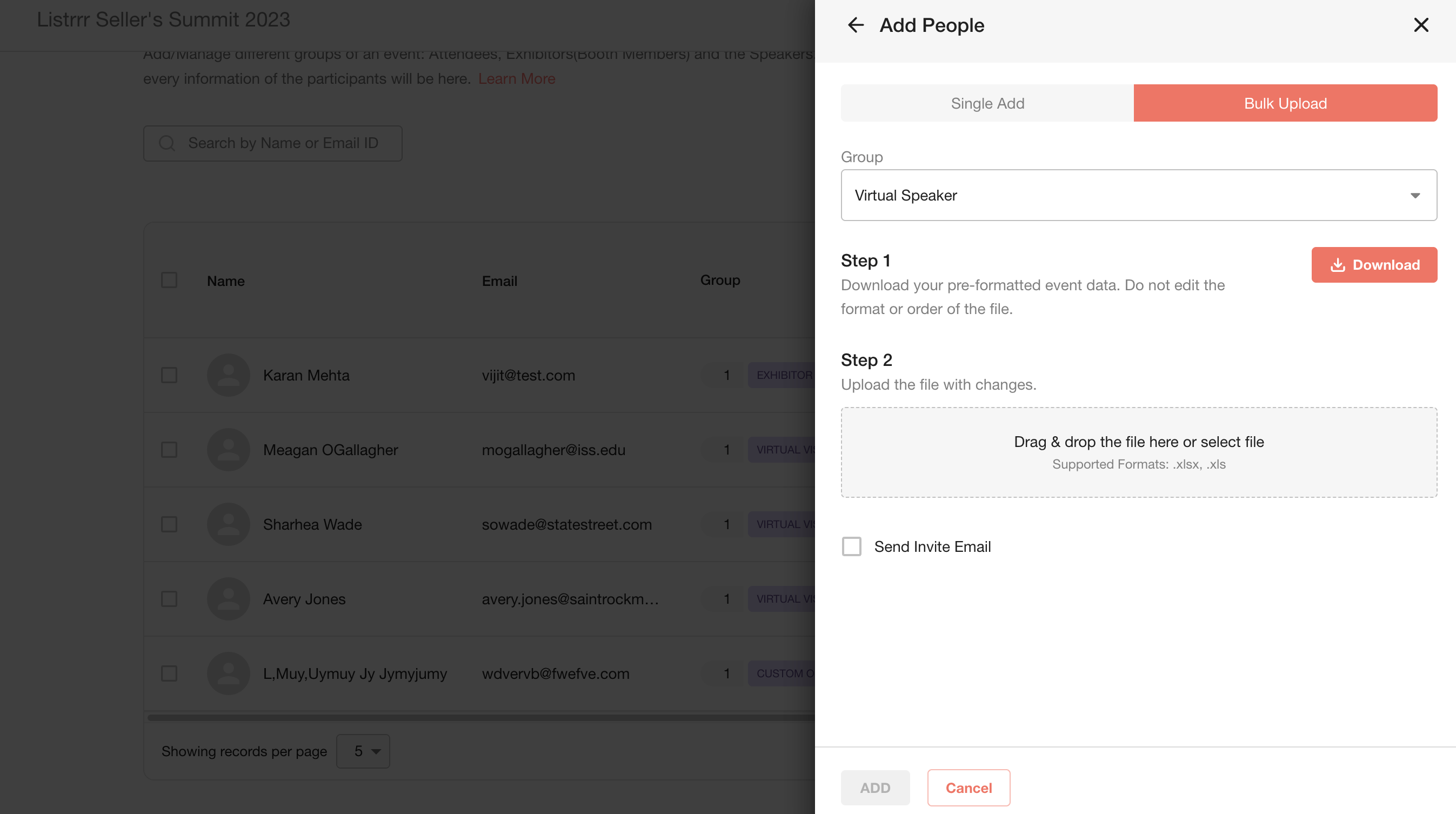
Task: Click L,Muy,Uymuy Jy Jymyjumy's avatar icon
Action: tap(229, 673)
